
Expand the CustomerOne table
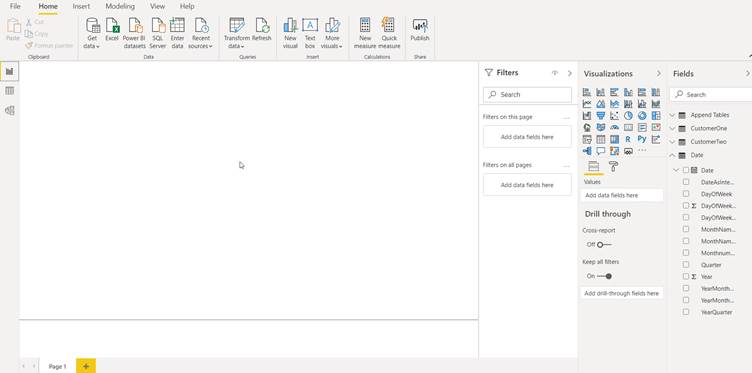click(x=672, y=128)
